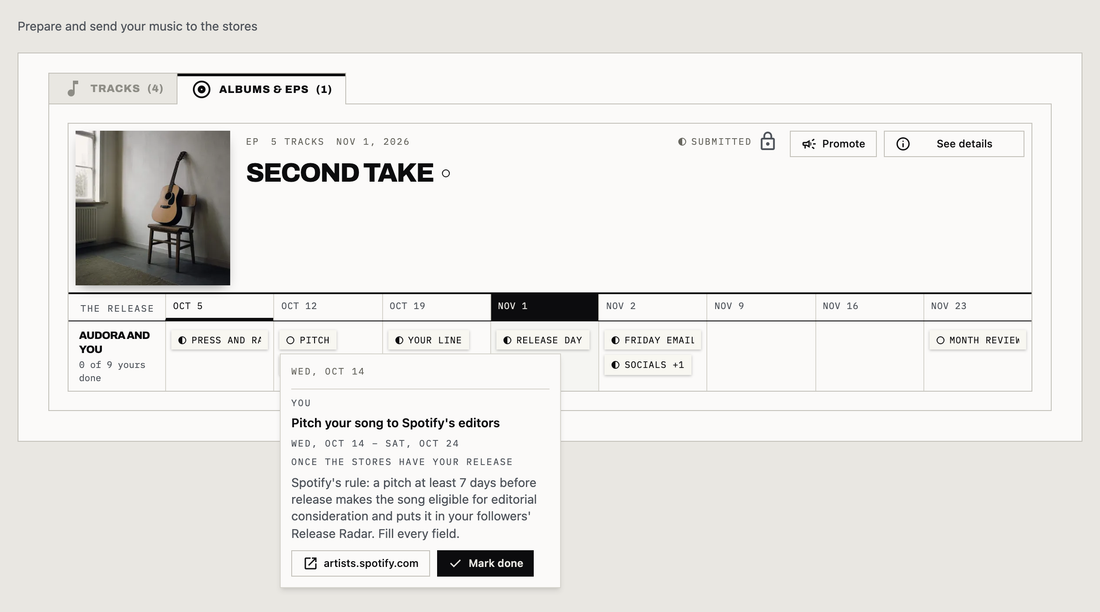
Task: Select the Albums & EPs (1) tab
Action: 261,89
